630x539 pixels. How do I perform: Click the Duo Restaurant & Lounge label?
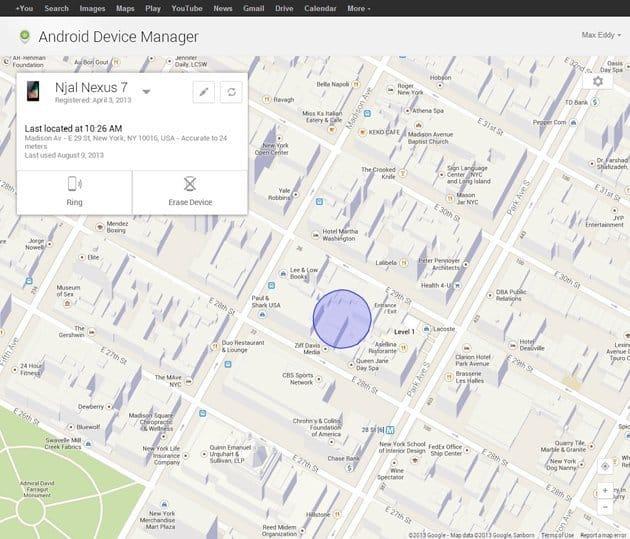(243, 346)
